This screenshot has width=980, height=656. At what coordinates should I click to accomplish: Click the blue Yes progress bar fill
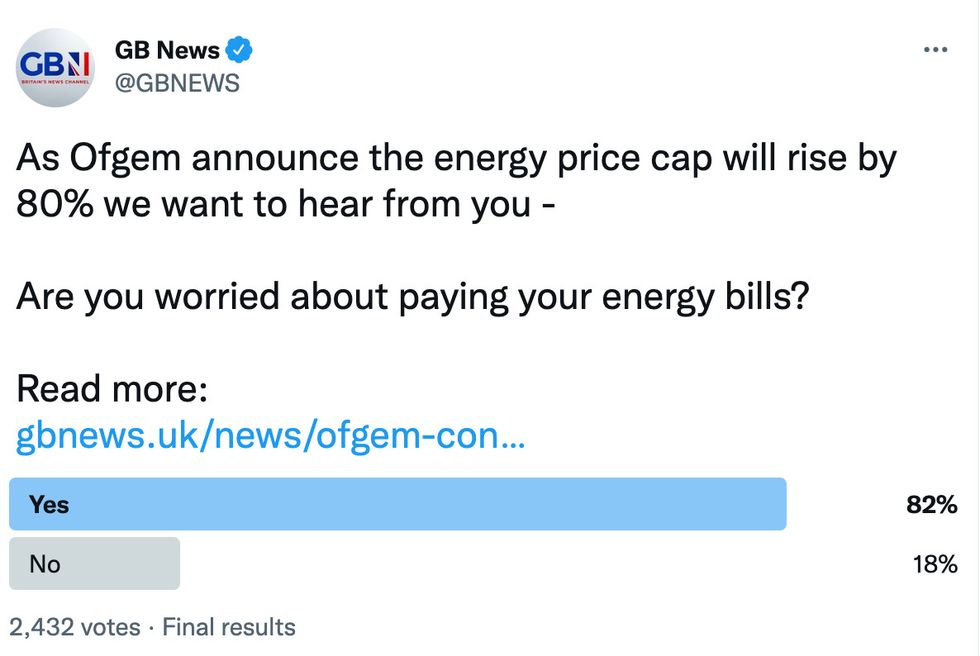point(400,505)
